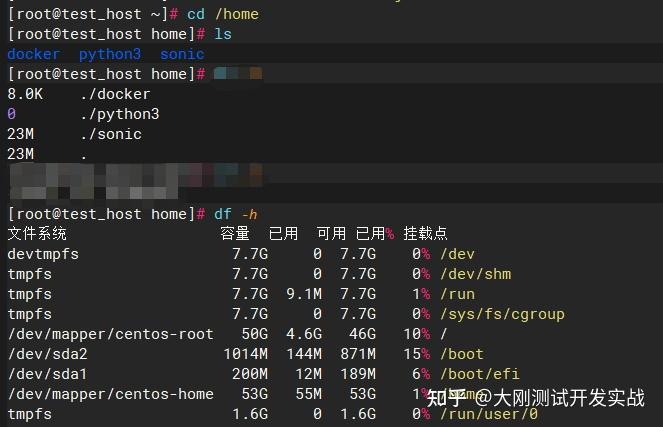Click the ./python3 entry in du output
The image size is (663, 427).
120,114
